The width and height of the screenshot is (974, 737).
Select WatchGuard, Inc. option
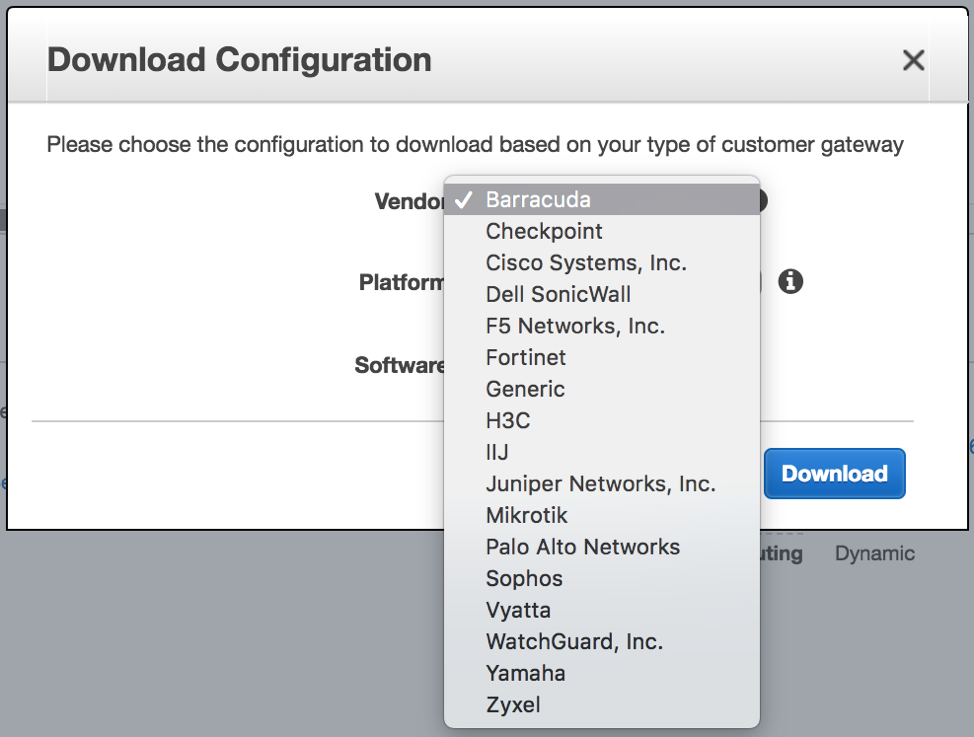574,642
